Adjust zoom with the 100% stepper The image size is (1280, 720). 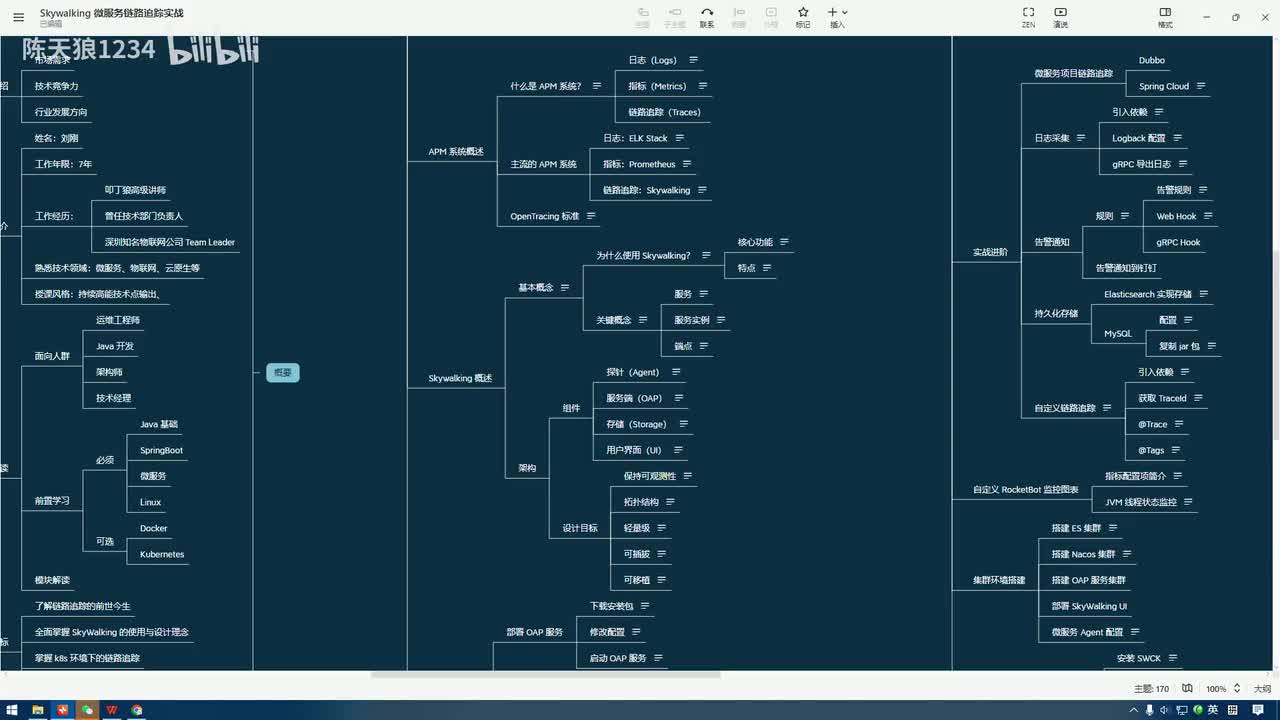[x=1238, y=689]
